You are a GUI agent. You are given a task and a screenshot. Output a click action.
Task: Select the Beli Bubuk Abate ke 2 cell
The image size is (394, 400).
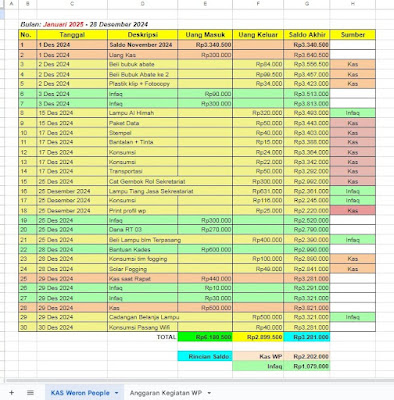click(x=143, y=74)
